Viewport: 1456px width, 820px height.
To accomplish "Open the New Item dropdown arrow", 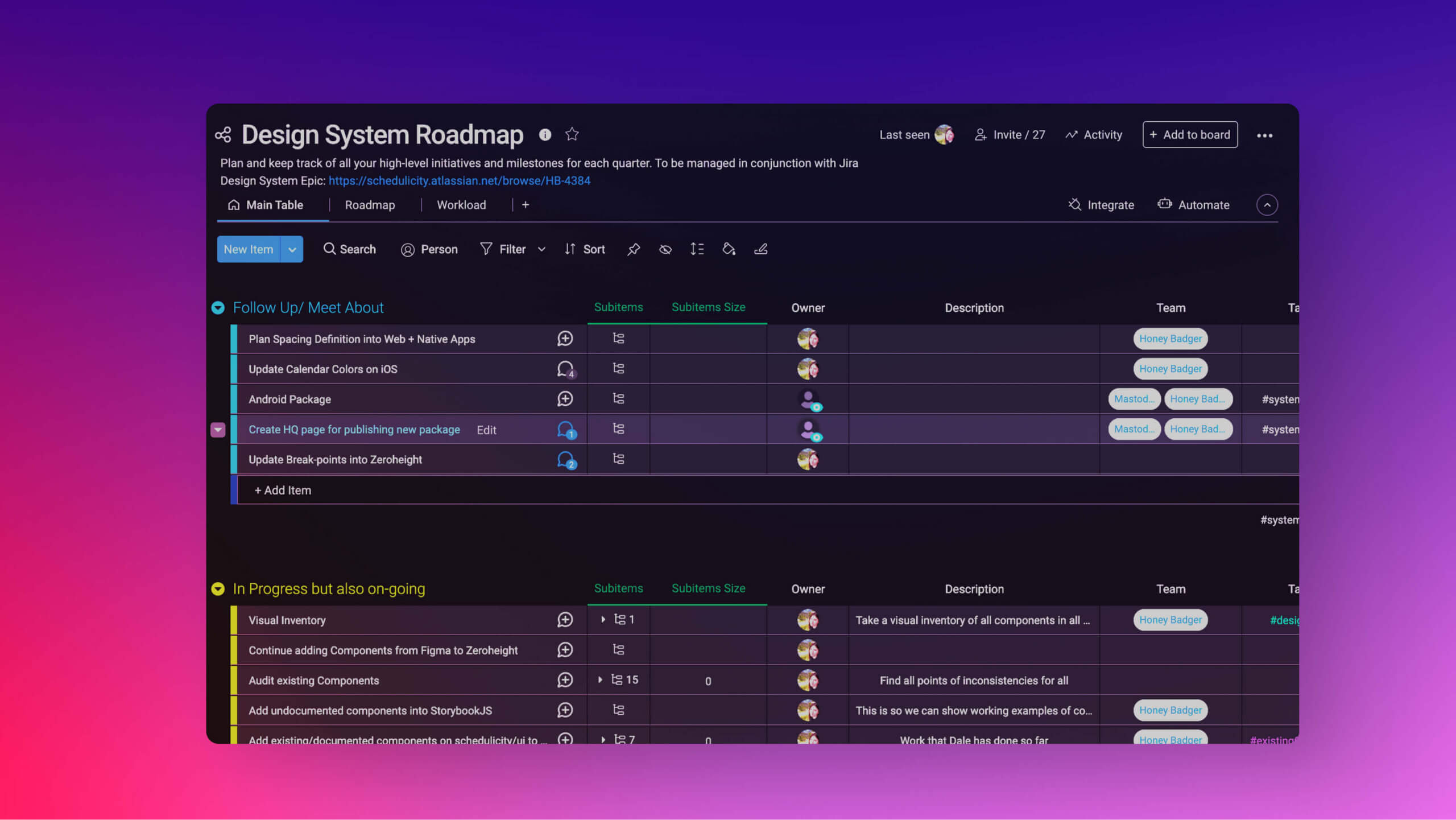I will [x=292, y=249].
